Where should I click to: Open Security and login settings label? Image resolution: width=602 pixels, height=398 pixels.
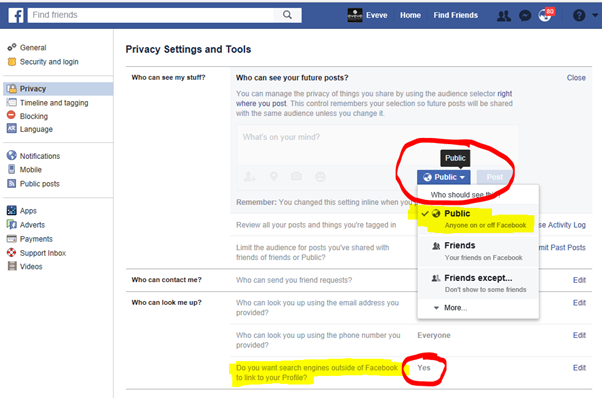pyautogui.click(x=49, y=62)
